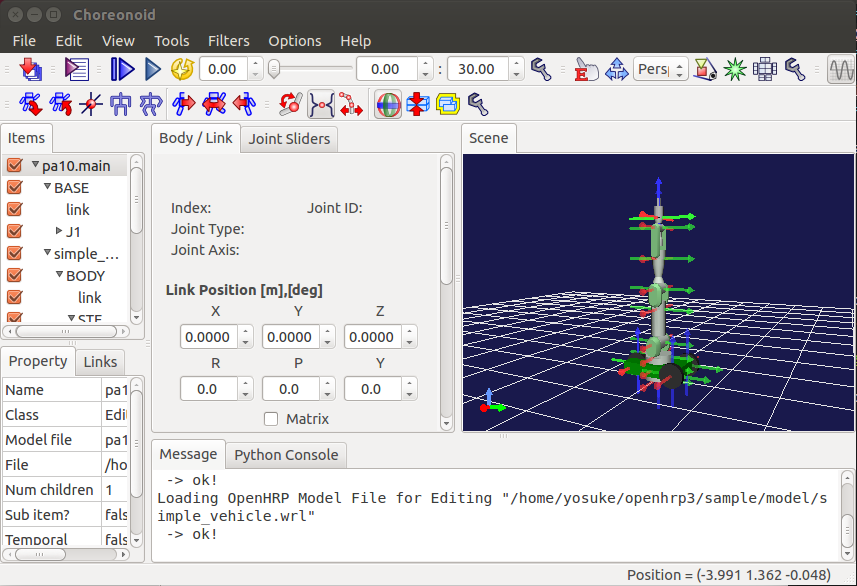Start simulation from the beginning (double bar play)
The image size is (857, 586).
point(122,69)
